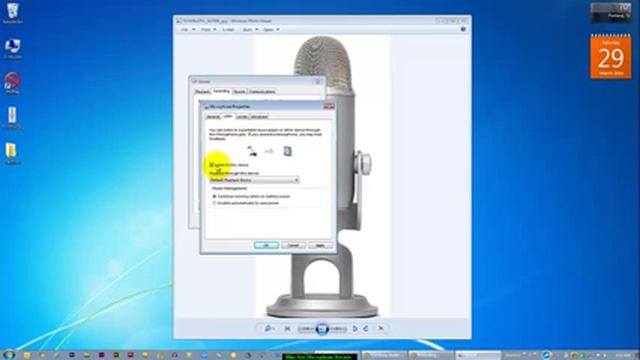This screenshot has height=360, width=640.
Task: Open the Communications tab in the Sound window
Action: coord(262,91)
